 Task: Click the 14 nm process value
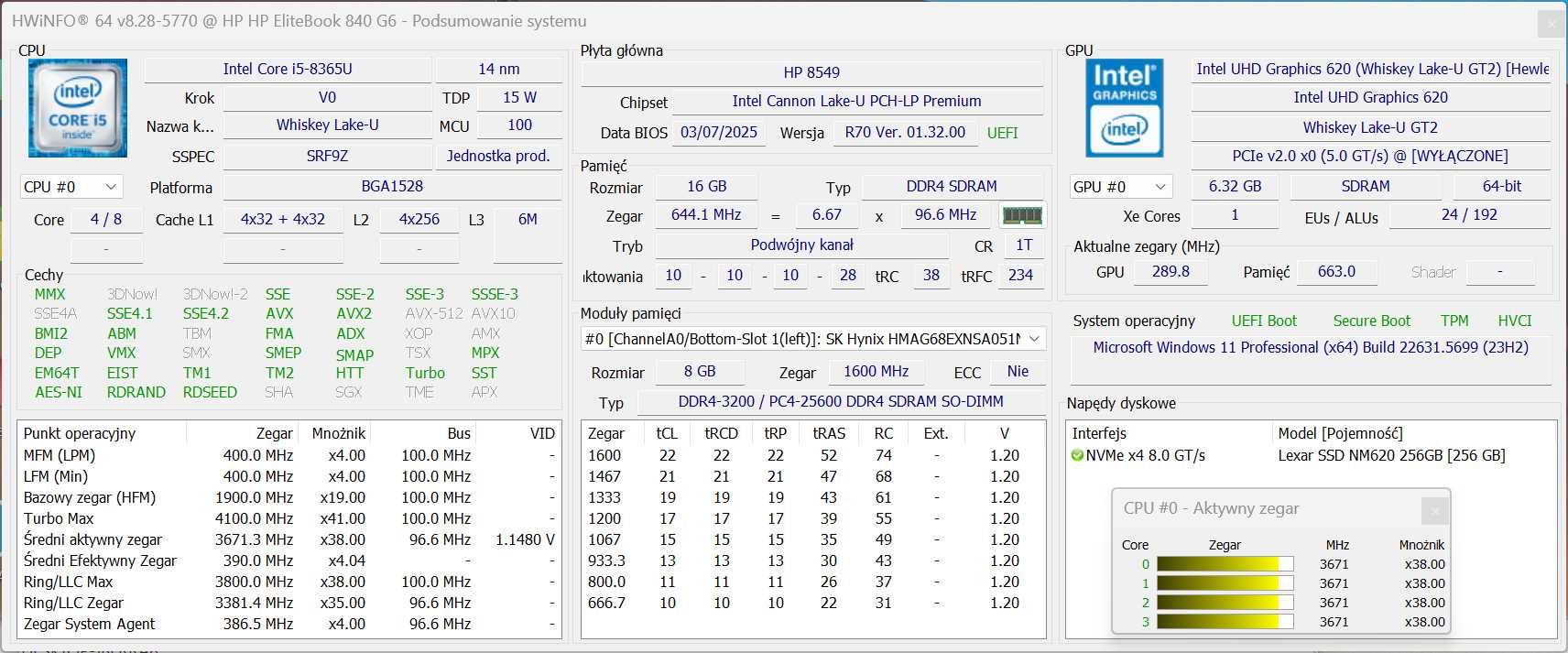tap(499, 70)
